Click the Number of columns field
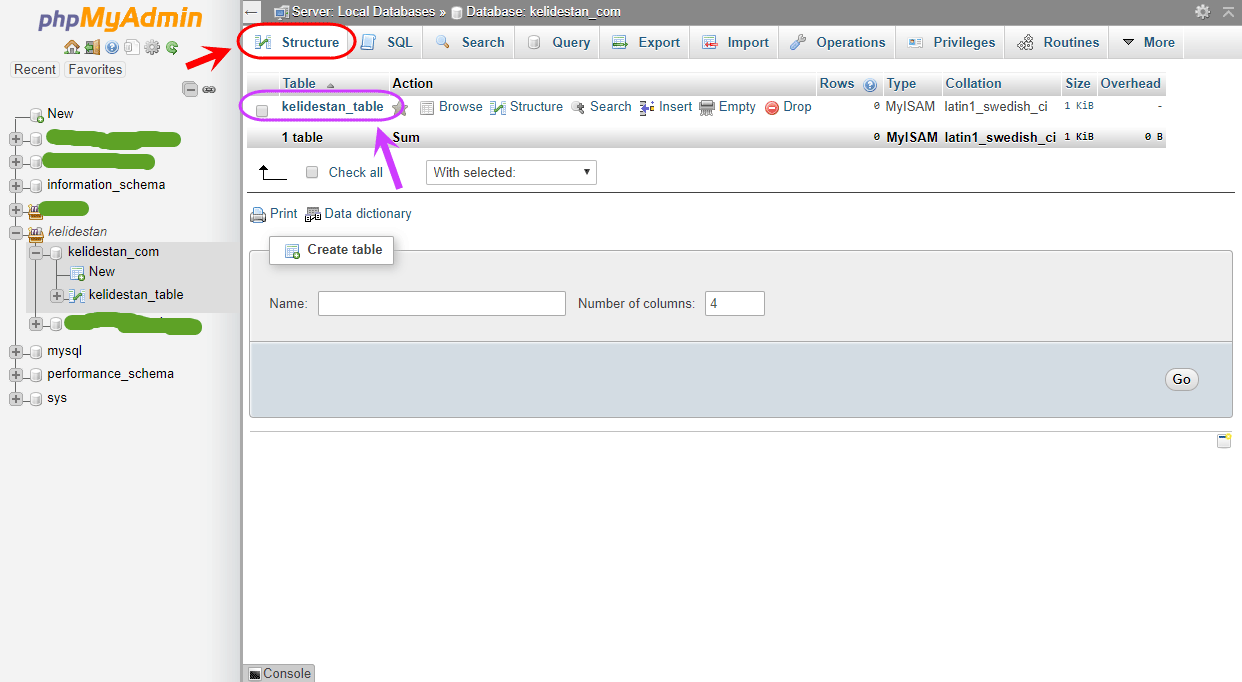 click(735, 303)
